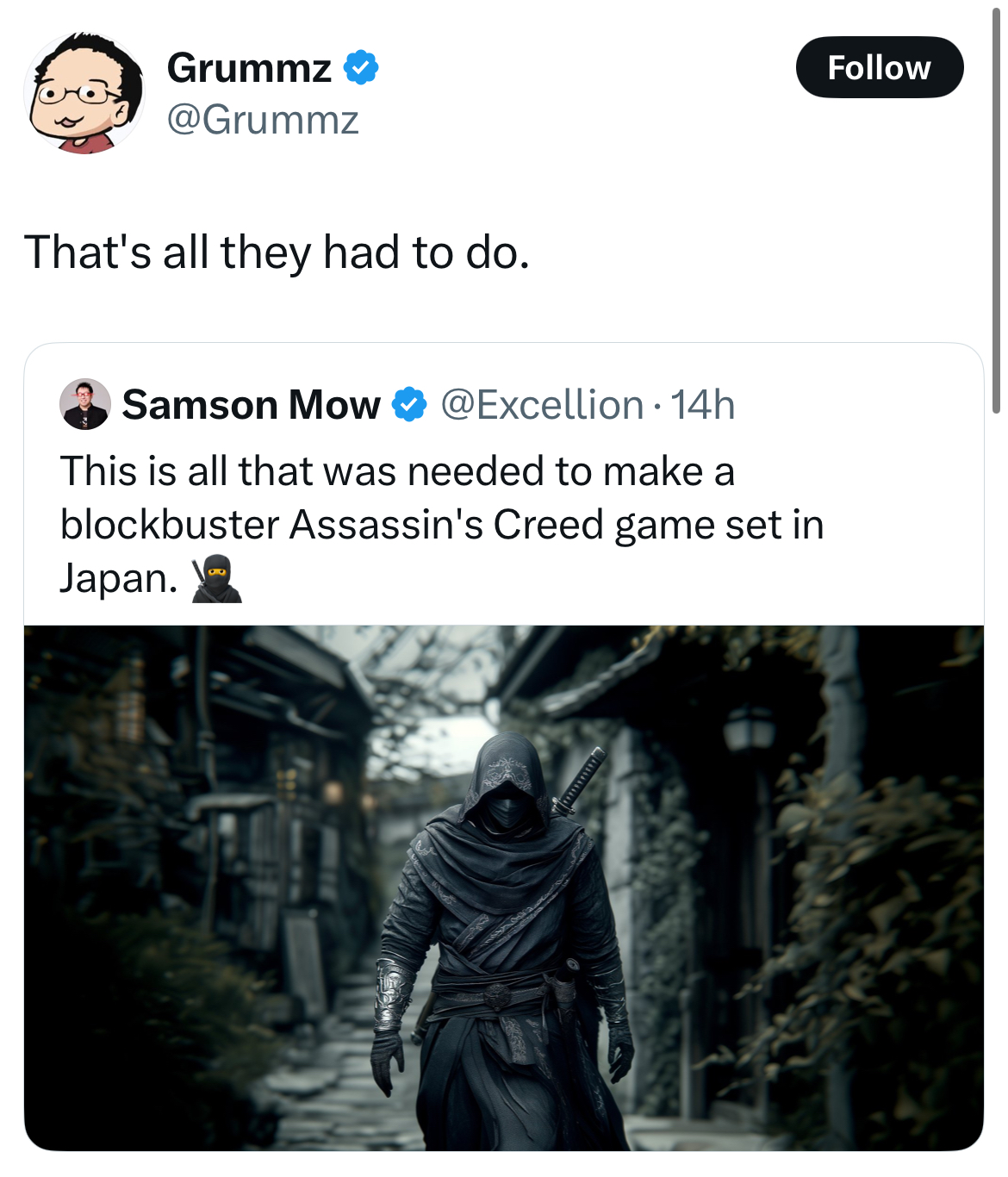The width and height of the screenshot is (1008, 1177).
Task: Click the ninja emoji after 'Japan.'
Action: pos(216,578)
